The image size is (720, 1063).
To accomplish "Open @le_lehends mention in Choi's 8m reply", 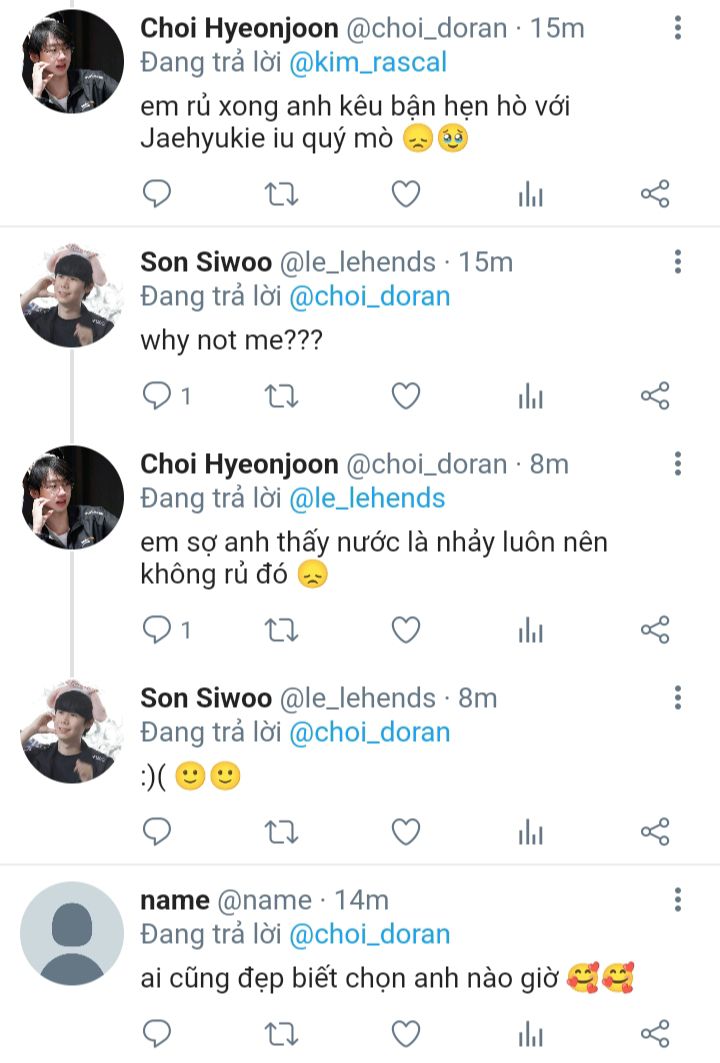I will click(367, 498).
